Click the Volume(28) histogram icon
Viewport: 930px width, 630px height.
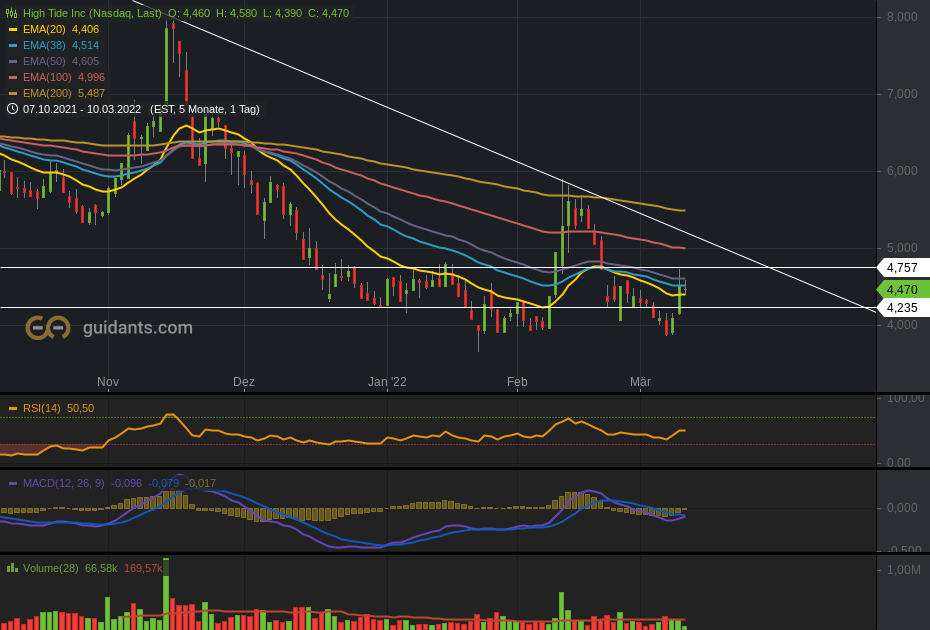coord(13,569)
